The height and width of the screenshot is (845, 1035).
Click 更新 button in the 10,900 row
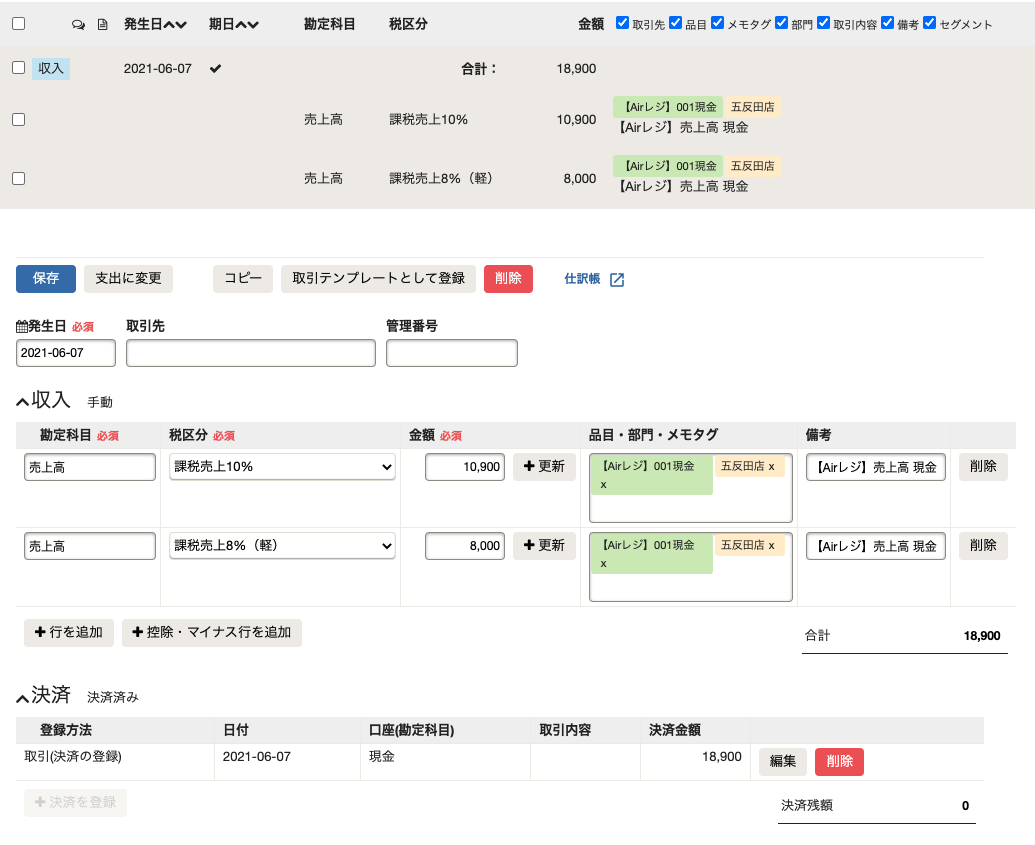pyautogui.click(x=545, y=467)
